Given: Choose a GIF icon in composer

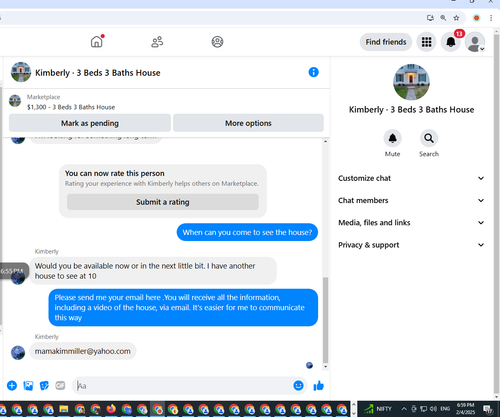Looking at the screenshot, I should click(x=60, y=386).
